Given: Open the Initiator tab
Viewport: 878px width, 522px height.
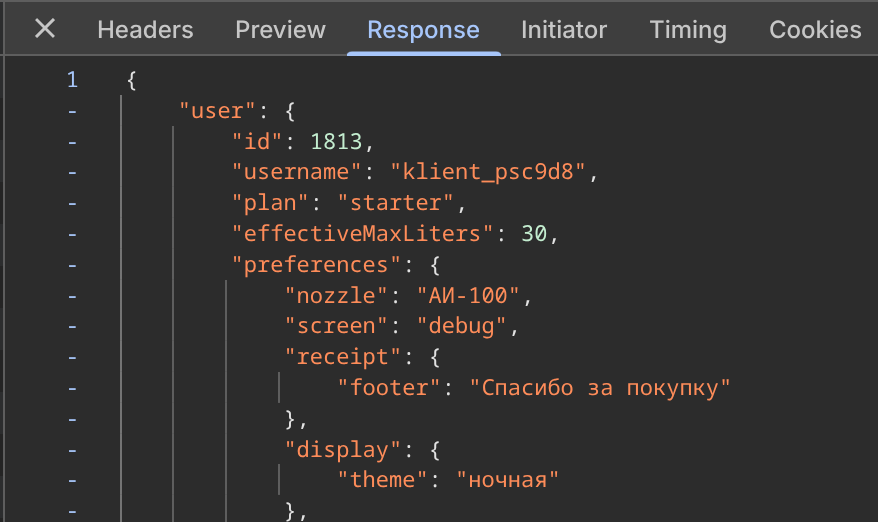Looking at the screenshot, I should [x=564, y=30].
